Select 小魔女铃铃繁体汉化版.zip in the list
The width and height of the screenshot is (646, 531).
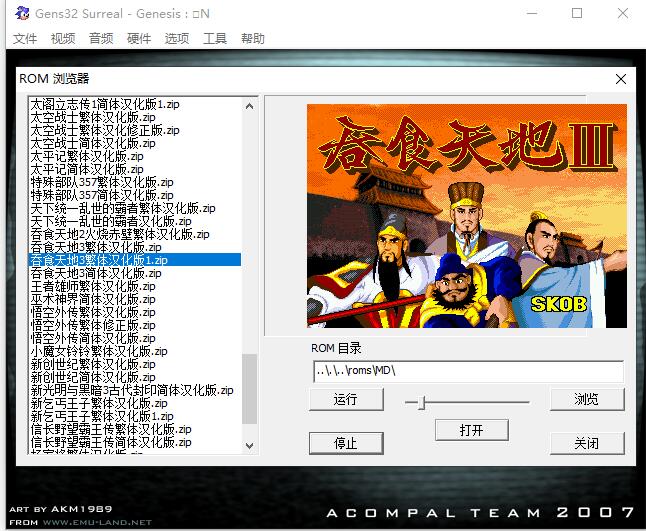[x=90, y=351]
